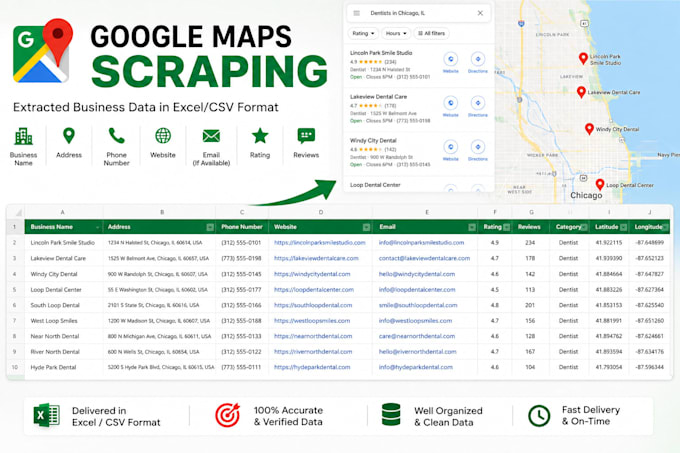
Task: Click the Address location pin feature icon
Action: 69,136
